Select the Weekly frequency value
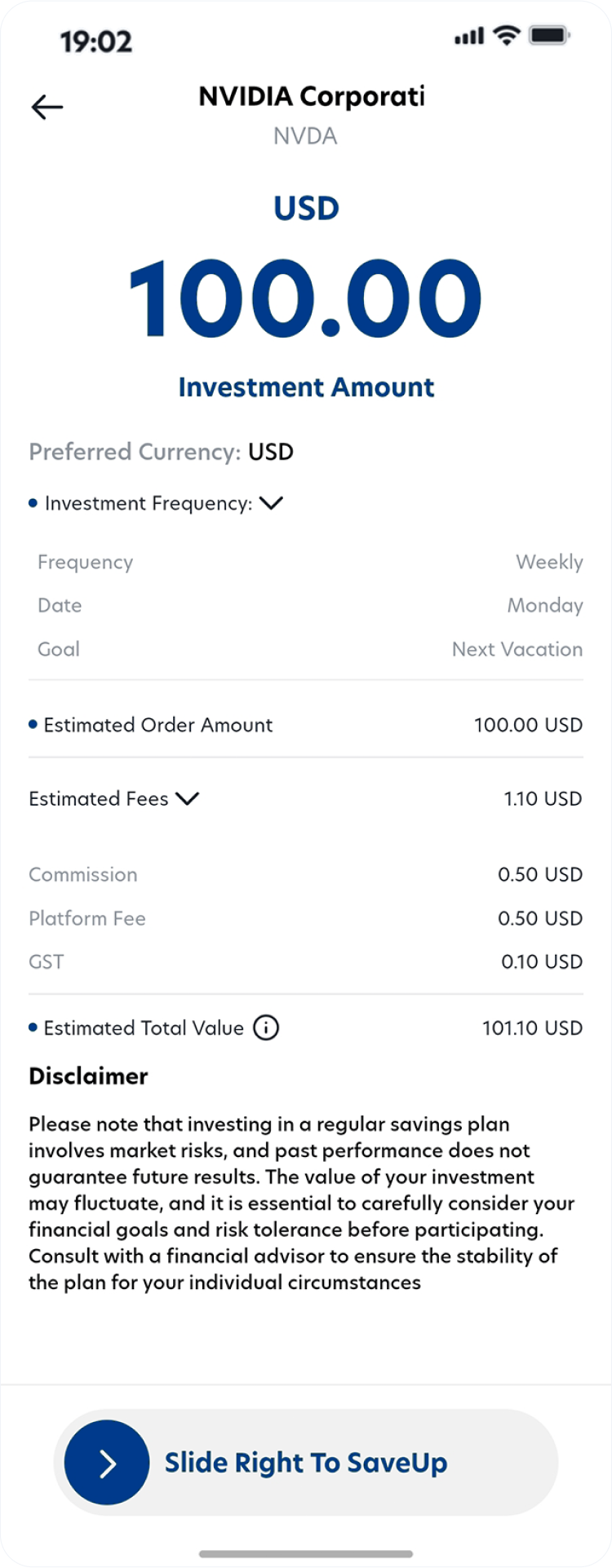The height and width of the screenshot is (1568, 612). click(x=548, y=562)
